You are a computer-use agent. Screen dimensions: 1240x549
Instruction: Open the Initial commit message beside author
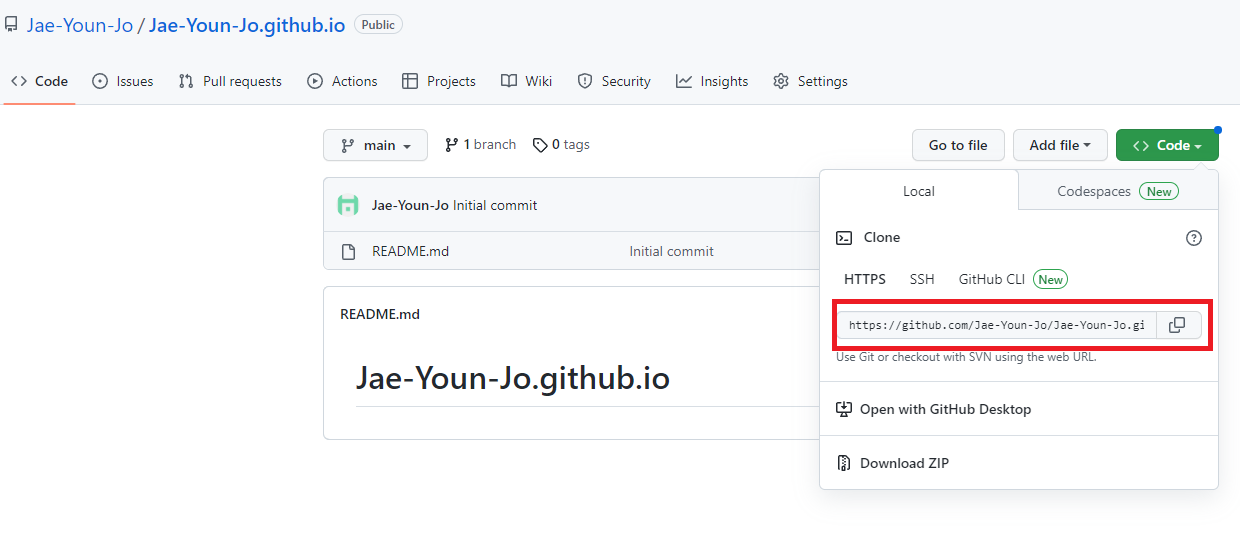(x=495, y=205)
